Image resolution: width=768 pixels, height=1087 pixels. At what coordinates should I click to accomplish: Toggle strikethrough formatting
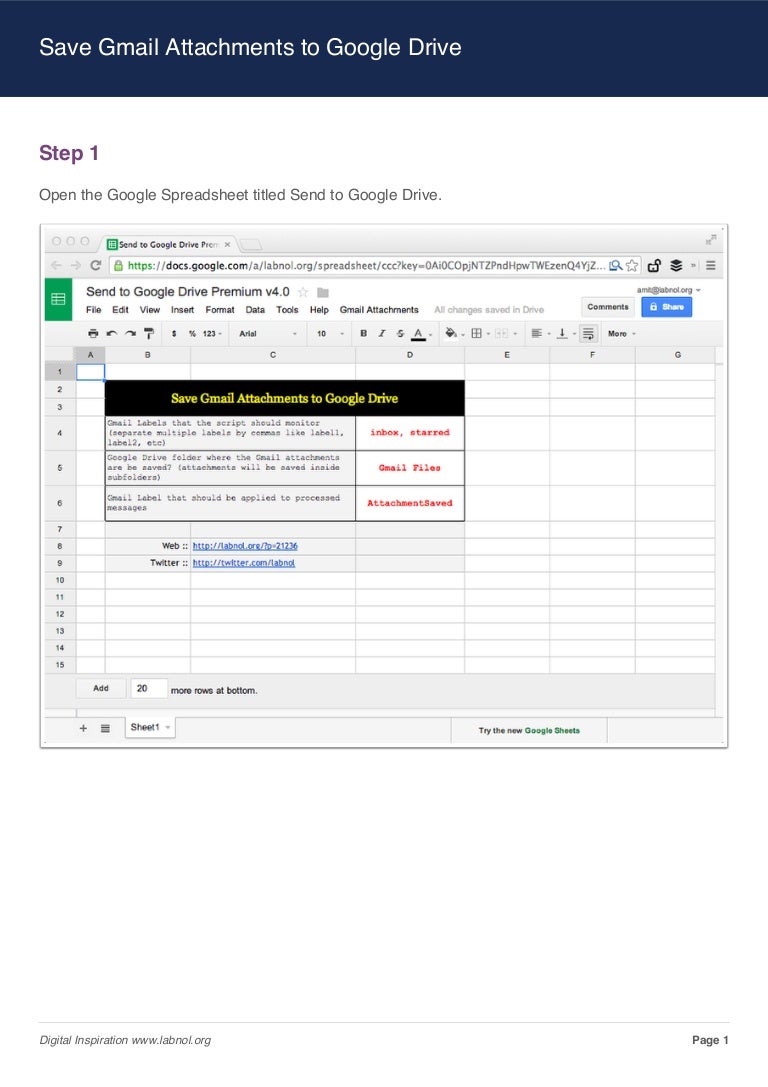[400, 334]
